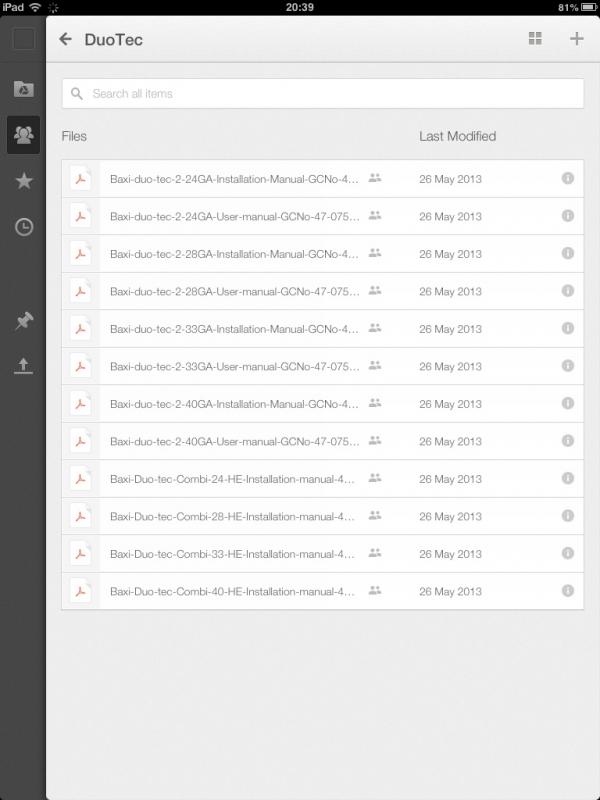Go back using the arrow beside DuoTec
The image size is (600, 800).
66,39
